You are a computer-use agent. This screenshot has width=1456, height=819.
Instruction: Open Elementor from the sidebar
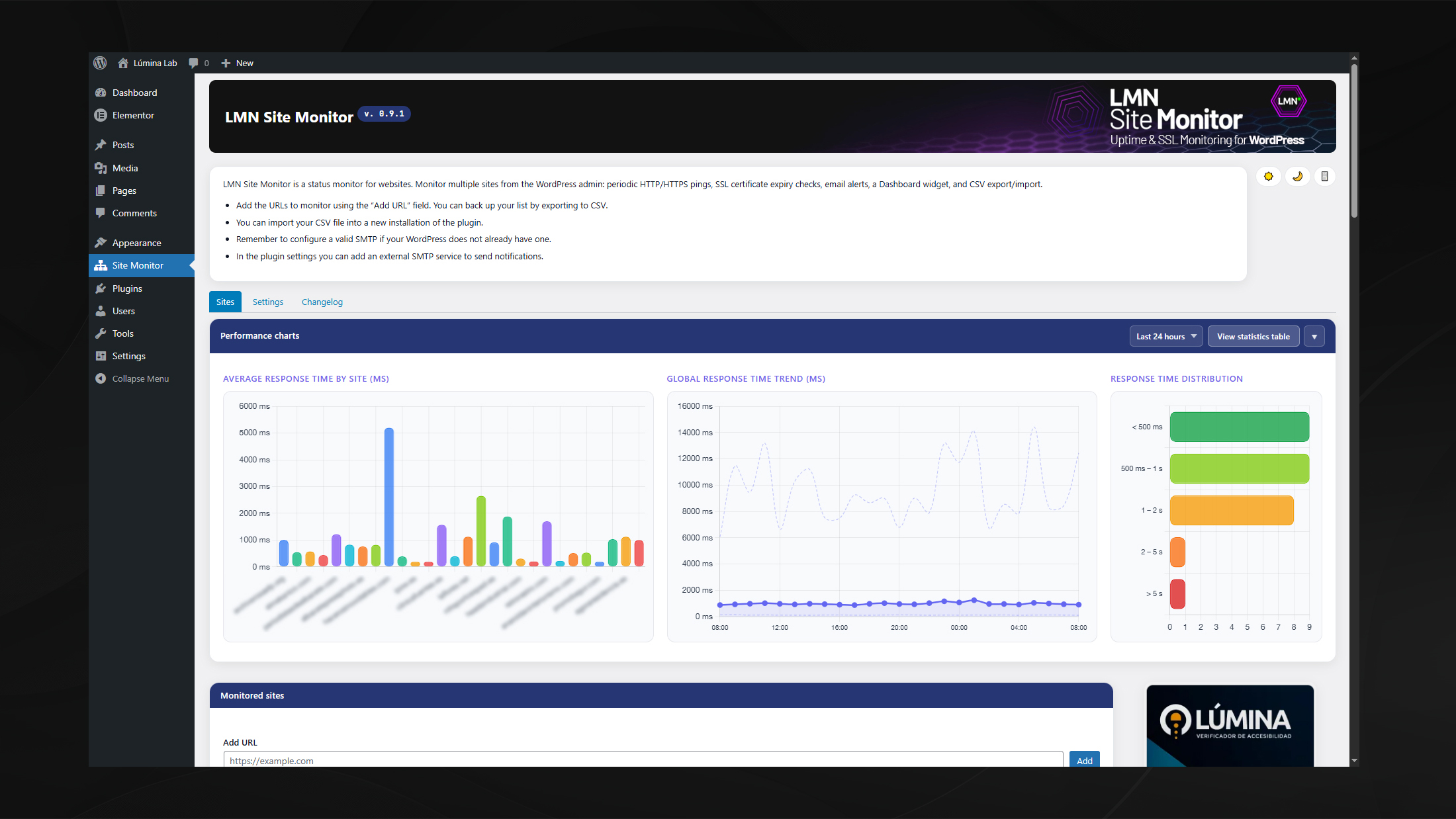click(133, 115)
